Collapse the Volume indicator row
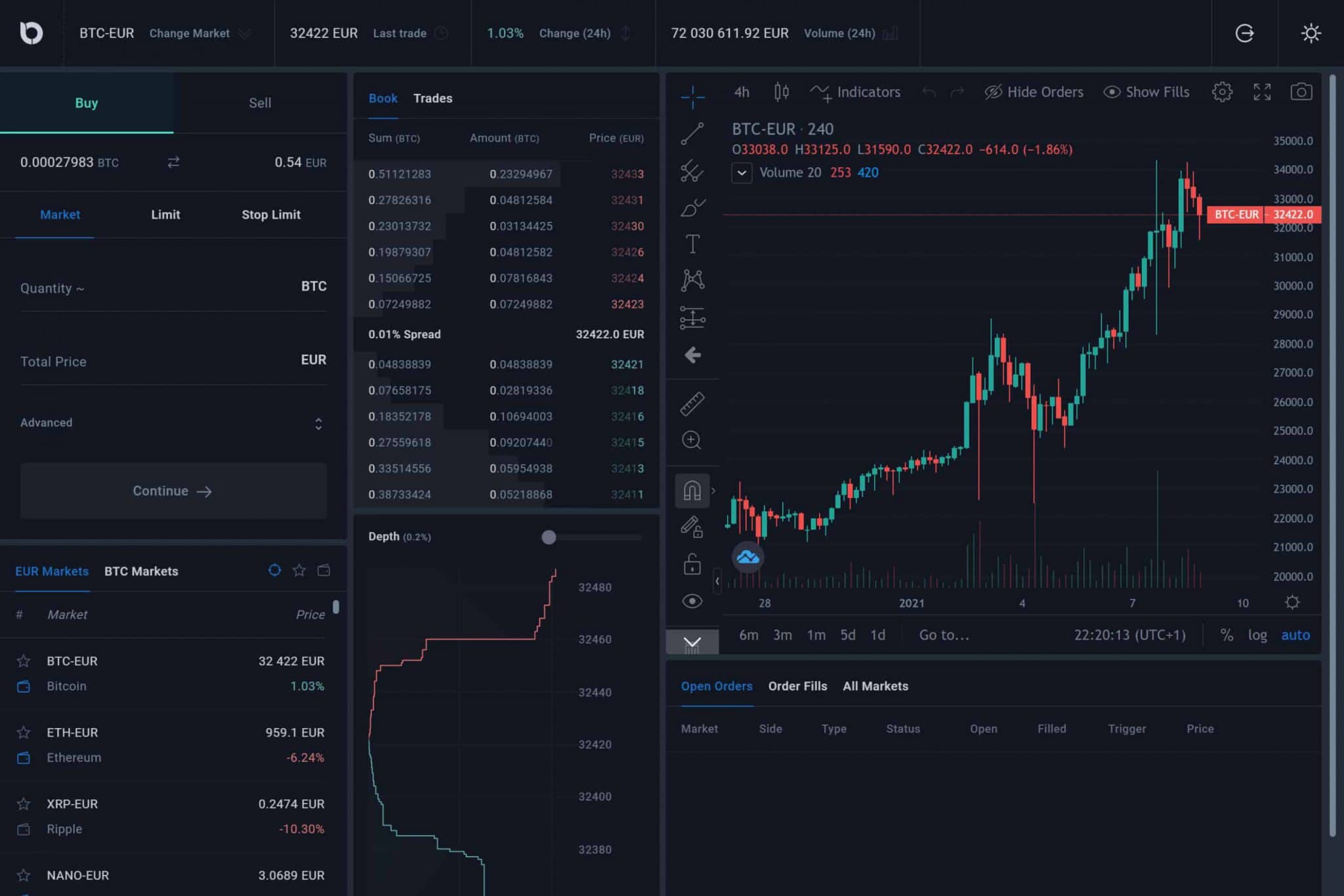This screenshot has height=896, width=1344. click(x=742, y=173)
